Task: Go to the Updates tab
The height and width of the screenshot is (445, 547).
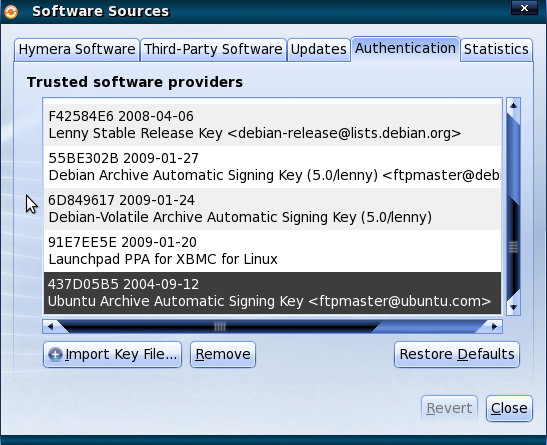Action: click(x=319, y=50)
